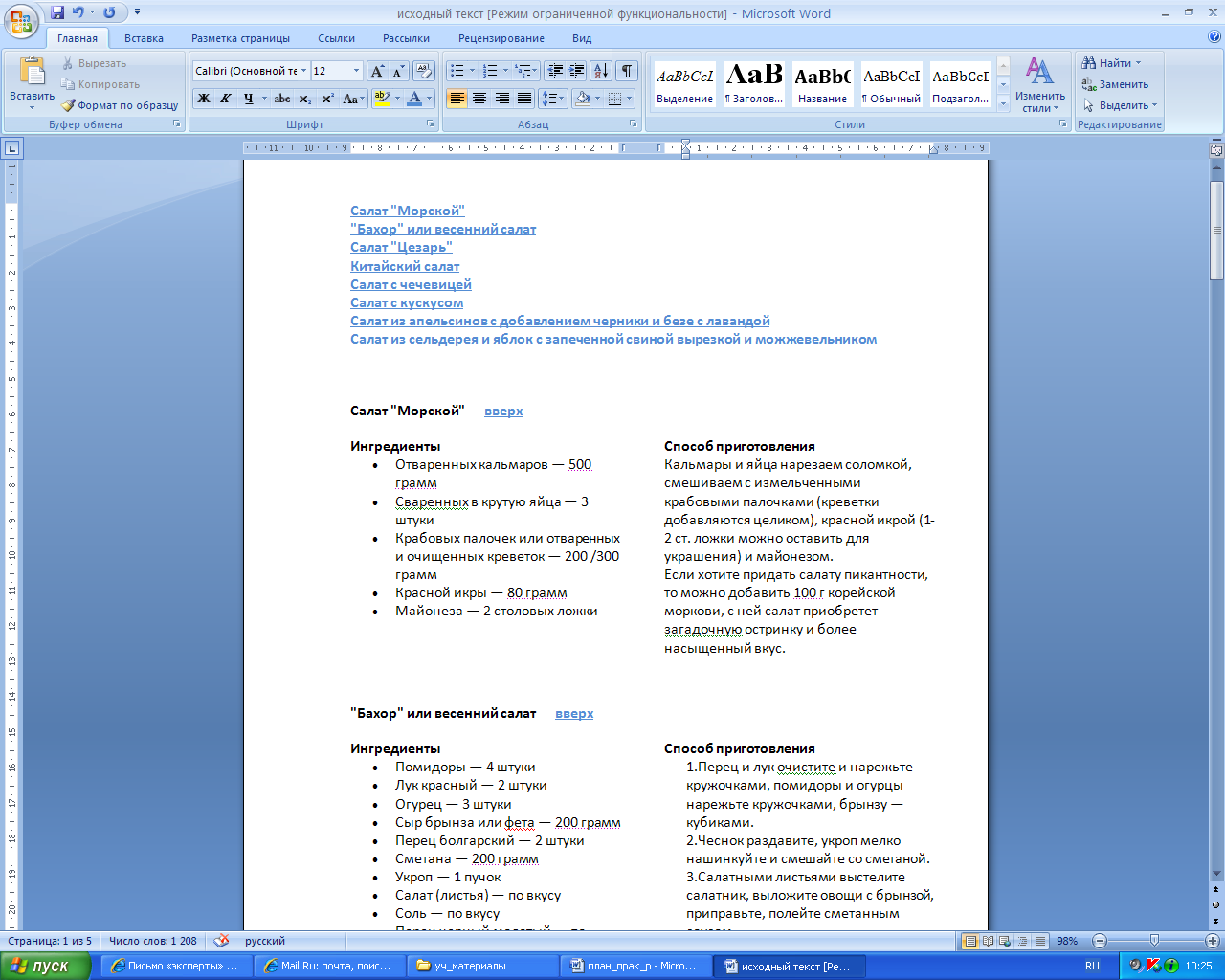Open Рассылки ribbon tab
The height and width of the screenshot is (980, 1225).
click(406, 38)
